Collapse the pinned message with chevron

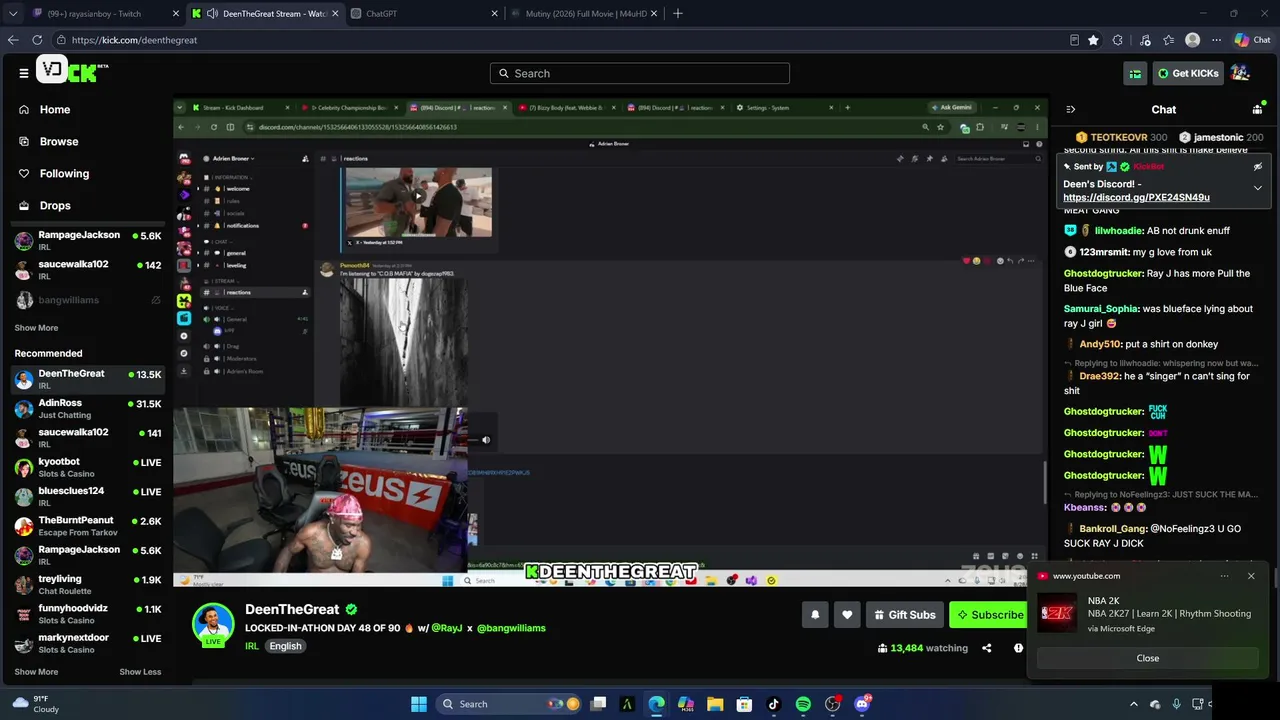pos(1258,187)
